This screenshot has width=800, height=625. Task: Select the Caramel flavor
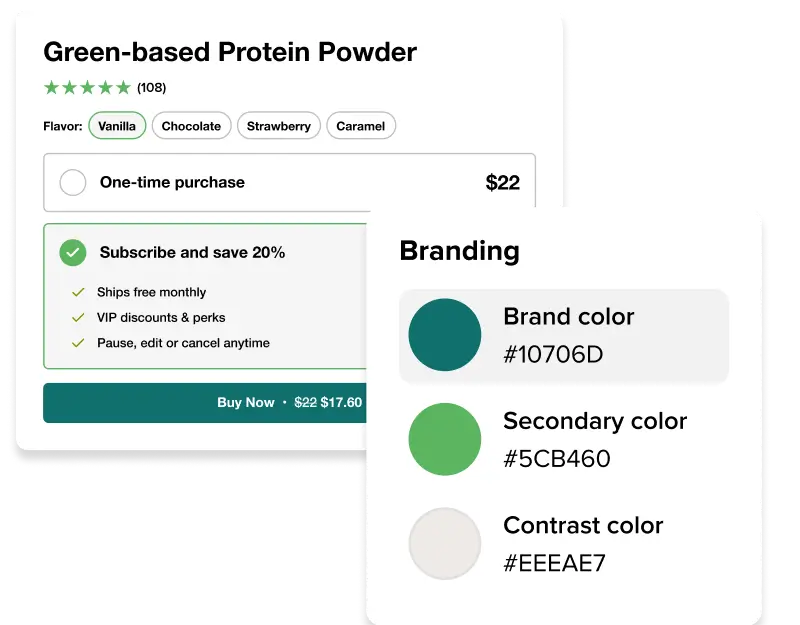(361, 126)
